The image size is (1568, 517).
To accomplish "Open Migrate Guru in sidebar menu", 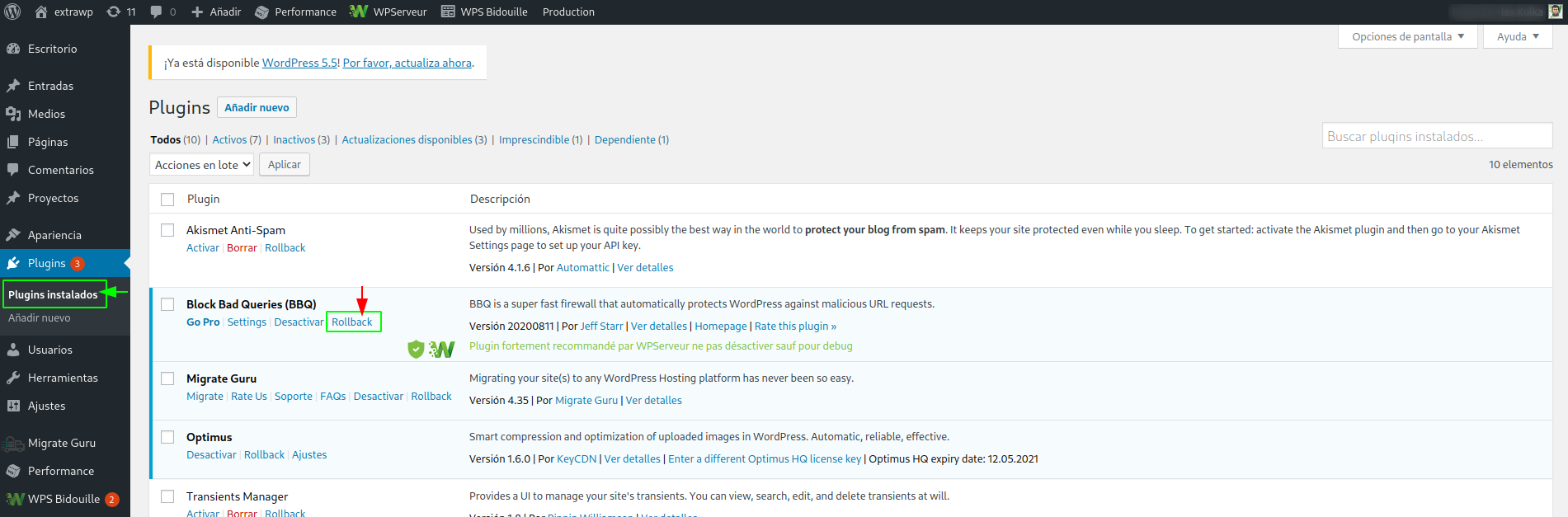I will [62, 443].
